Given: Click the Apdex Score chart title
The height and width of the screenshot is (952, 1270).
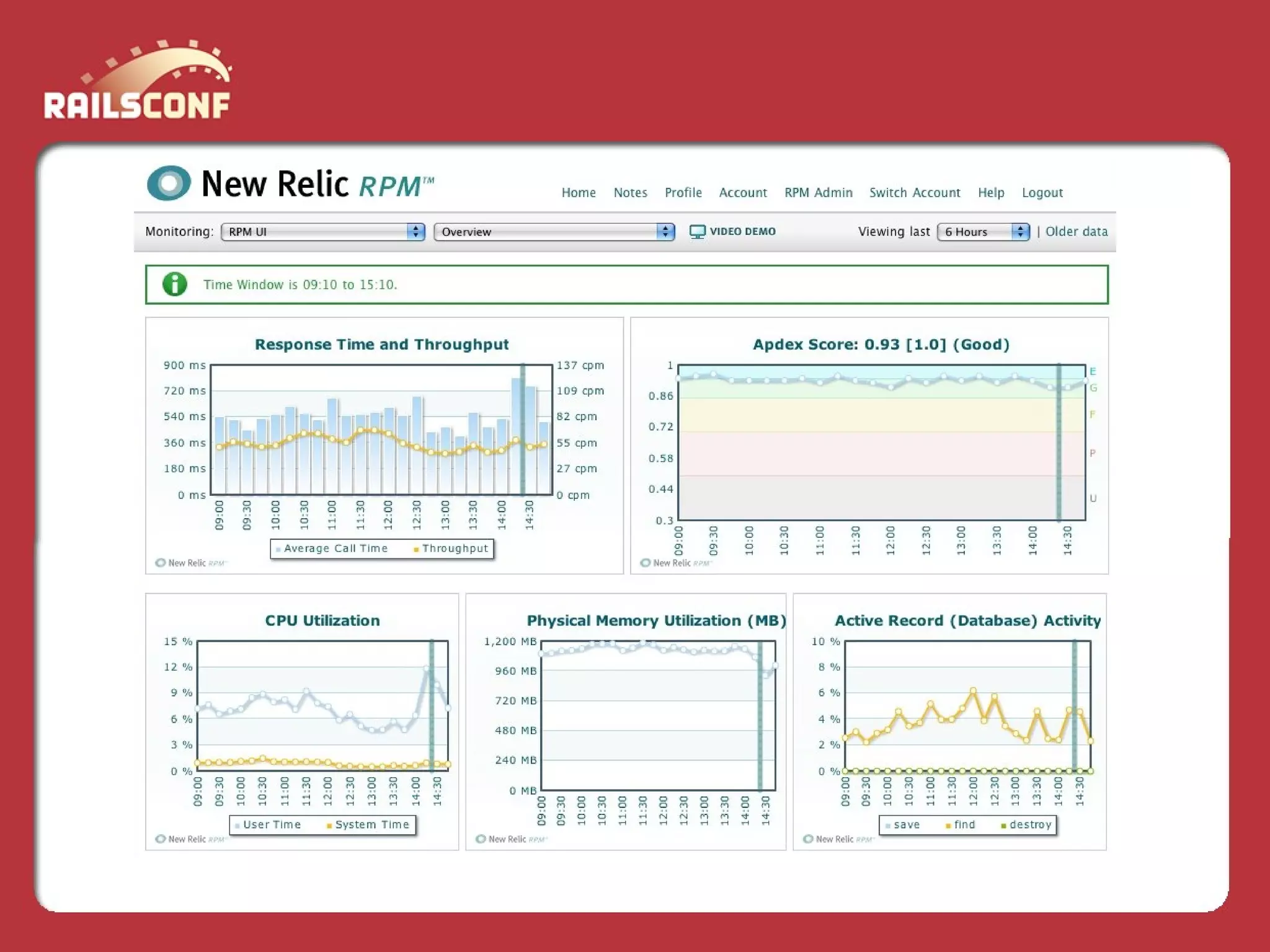Looking at the screenshot, I should pyautogui.click(x=881, y=345).
